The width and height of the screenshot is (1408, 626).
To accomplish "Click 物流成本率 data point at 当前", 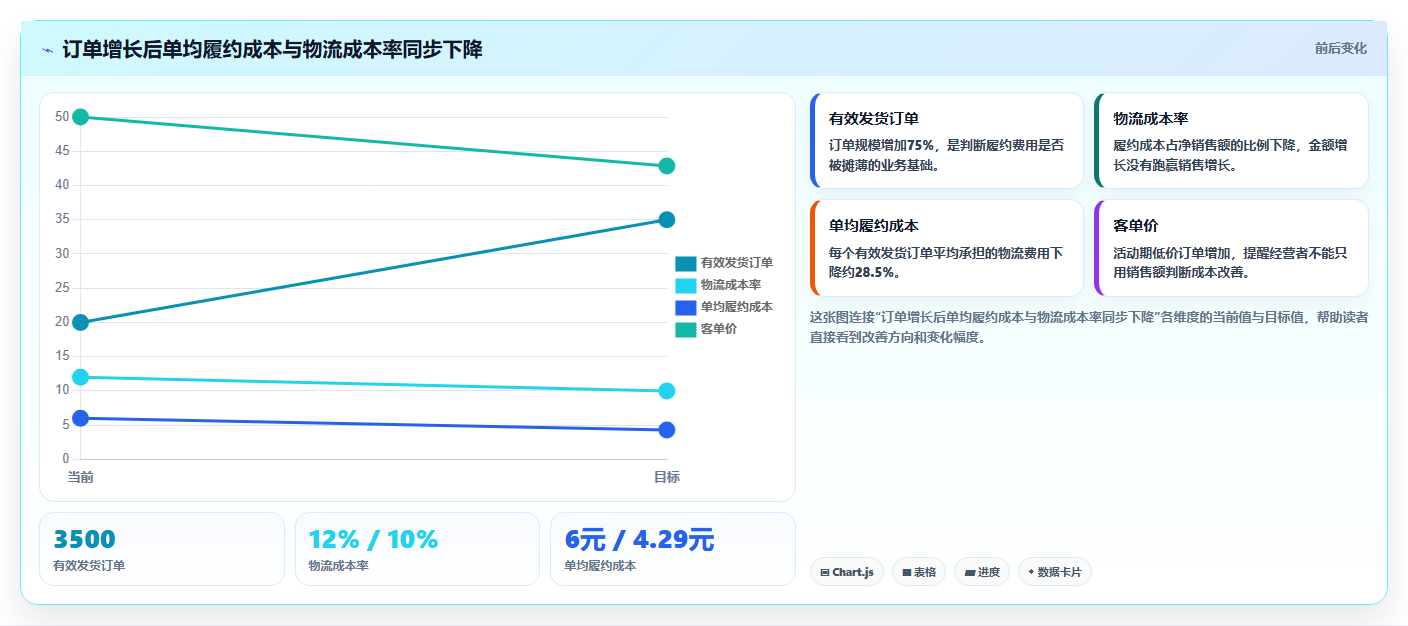I will [x=81, y=377].
